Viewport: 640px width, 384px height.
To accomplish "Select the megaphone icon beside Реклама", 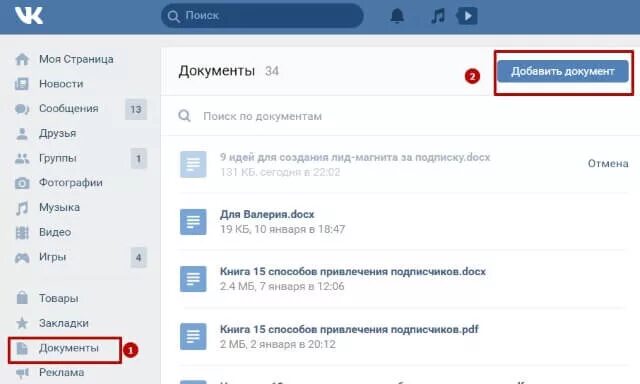I will [x=22, y=373].
